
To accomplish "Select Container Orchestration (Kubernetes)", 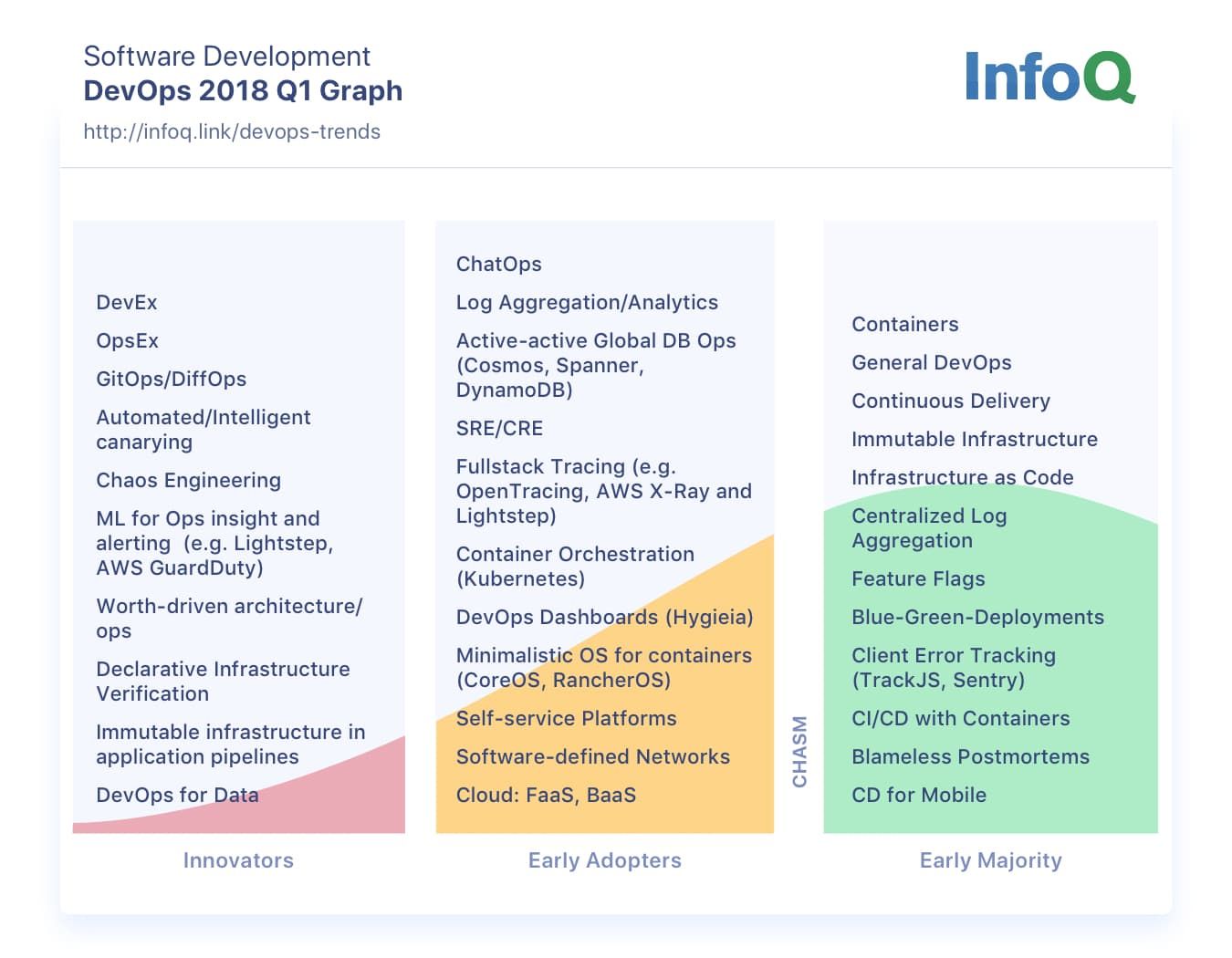I will pos(575,567).
